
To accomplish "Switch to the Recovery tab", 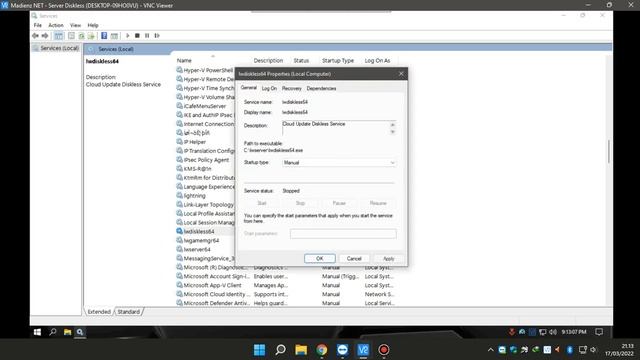I will click(x=291, y=88).
